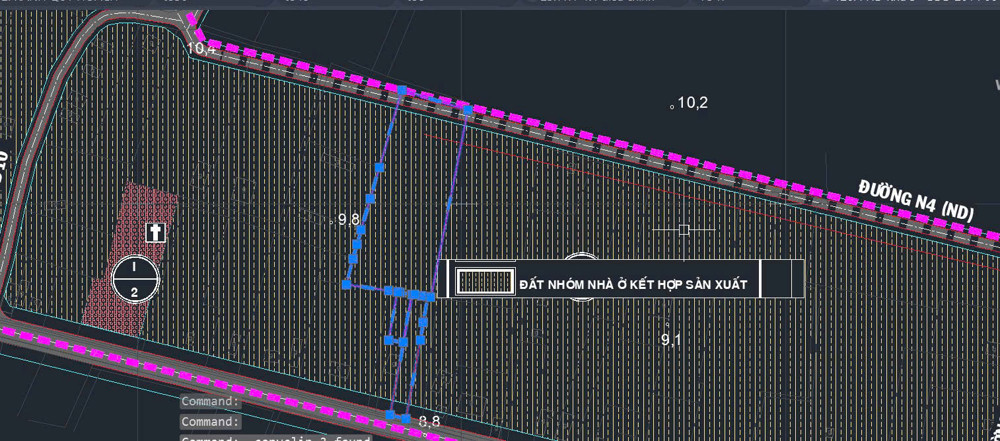The width and height of the screenshot is (1000, 441).
Task: Select the 10,4 elevation label
Action: [x=201, y=48]
